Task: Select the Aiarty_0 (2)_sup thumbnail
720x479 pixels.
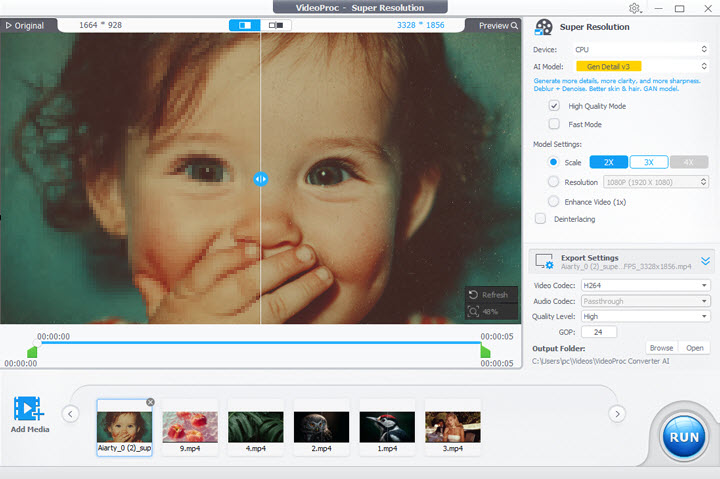Action: pos(124,427)
